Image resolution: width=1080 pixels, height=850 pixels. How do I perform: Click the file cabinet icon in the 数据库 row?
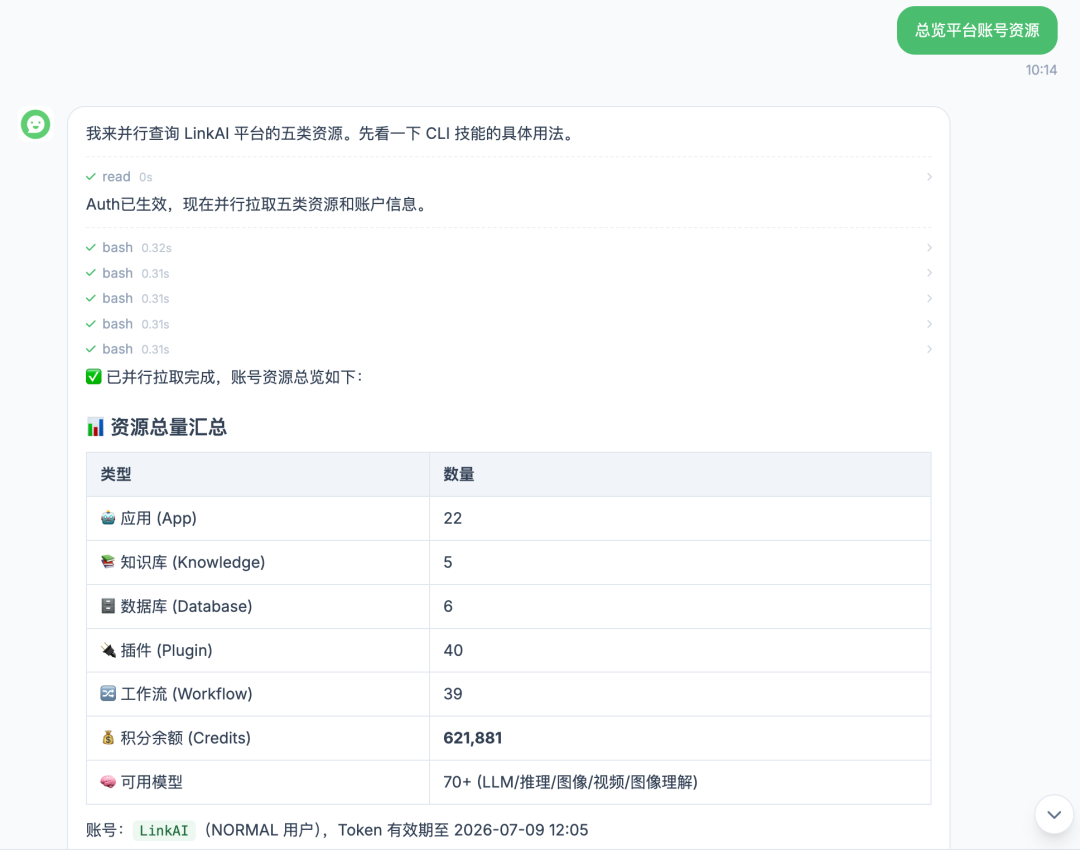pyautogui.click(x=108, y=606)
